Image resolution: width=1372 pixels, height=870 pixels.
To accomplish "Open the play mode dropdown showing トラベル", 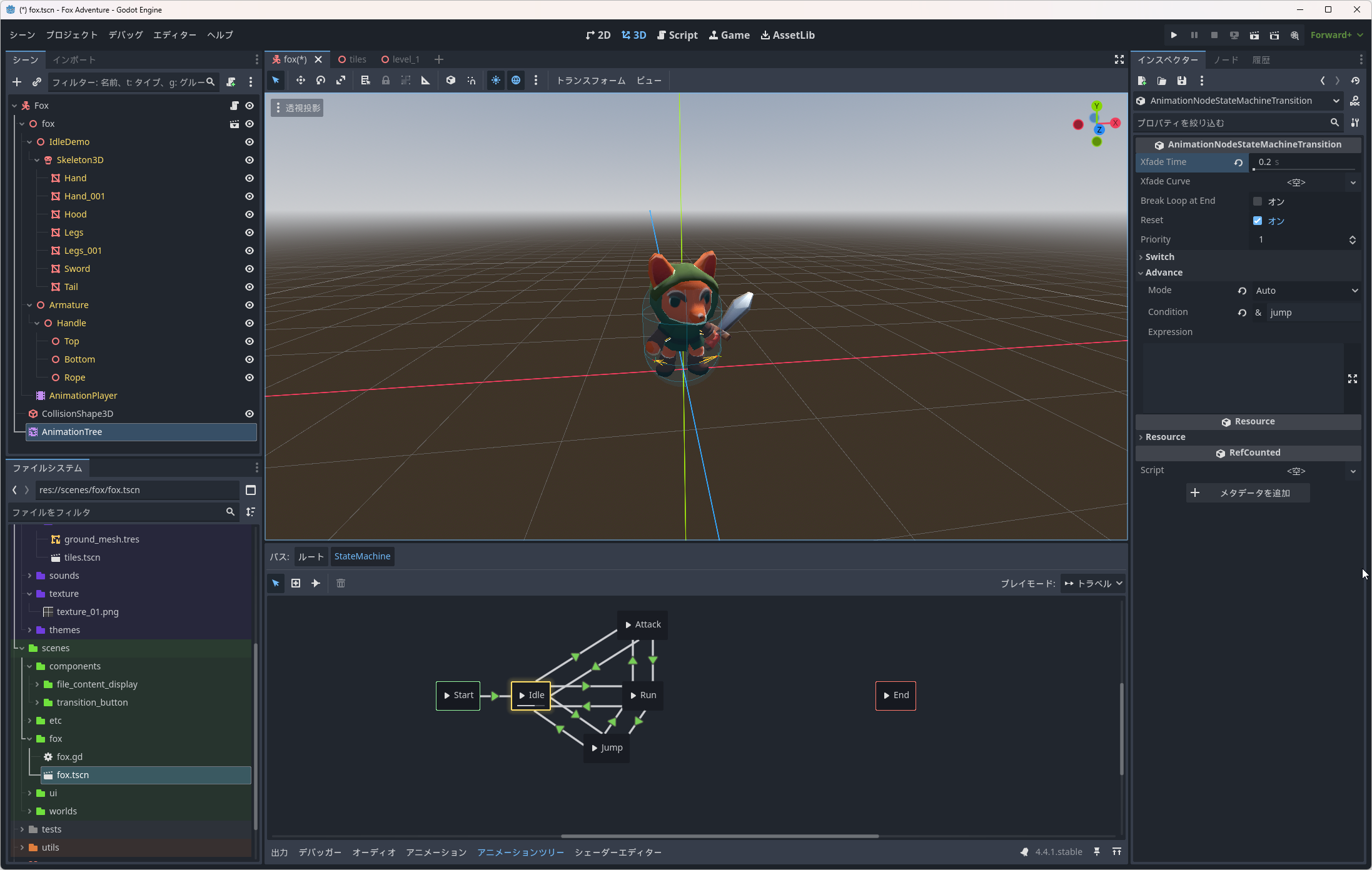I will coord(1093,583).
